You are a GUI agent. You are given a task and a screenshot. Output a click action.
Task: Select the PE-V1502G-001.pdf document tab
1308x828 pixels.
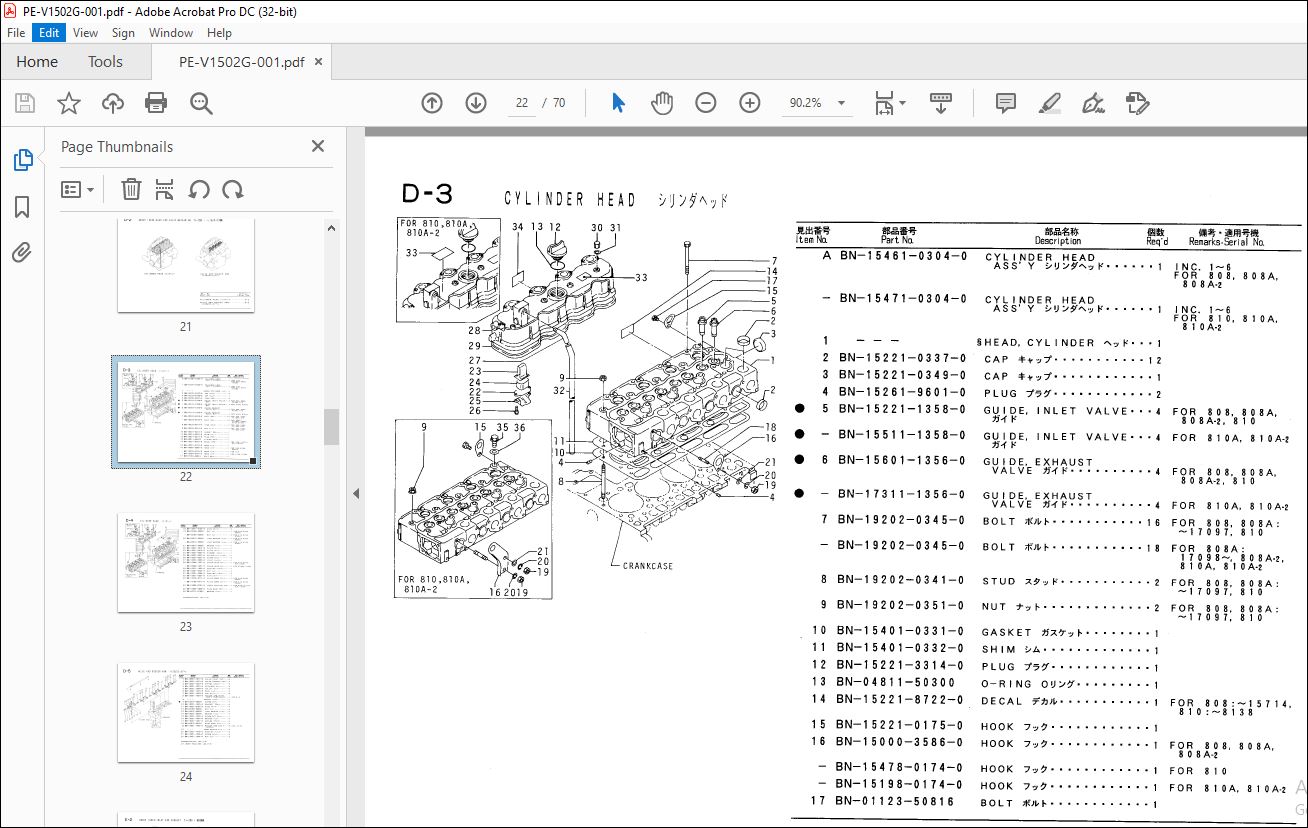tap(242, 62)
